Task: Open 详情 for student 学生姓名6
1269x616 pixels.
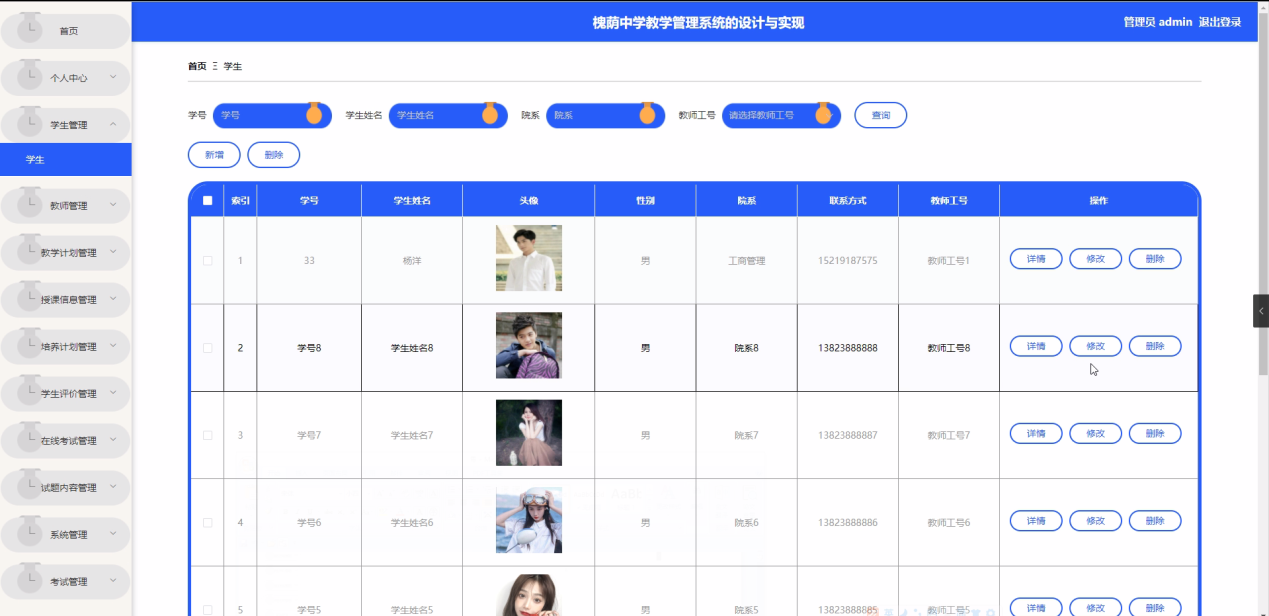Action: point(1036,521)
